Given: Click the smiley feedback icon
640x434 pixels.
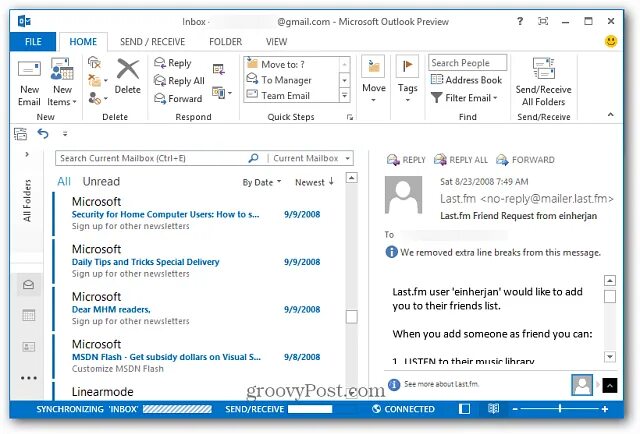Looking at the screenshot, I should tap(611, 41).
